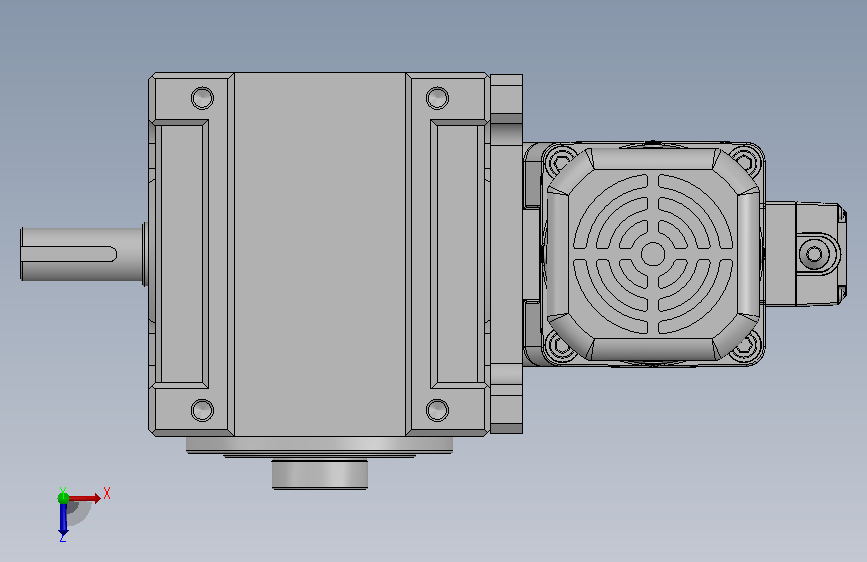The image size is (867, 562).
Task: Select the flat central face of the gearbox housing
Action: pyautogui.click(x=320, y=254)
